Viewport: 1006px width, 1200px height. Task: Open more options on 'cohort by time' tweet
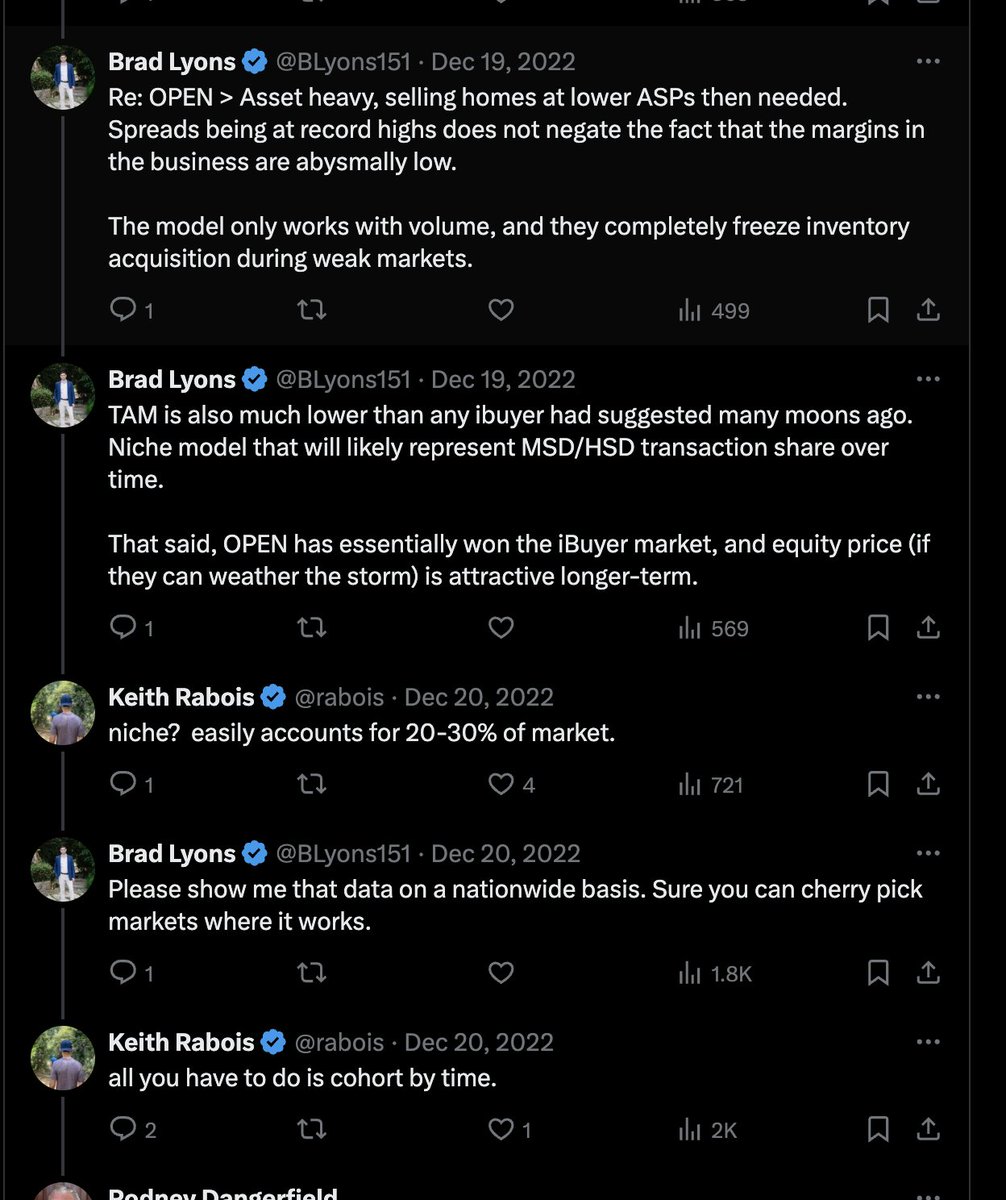point(928,1042)
